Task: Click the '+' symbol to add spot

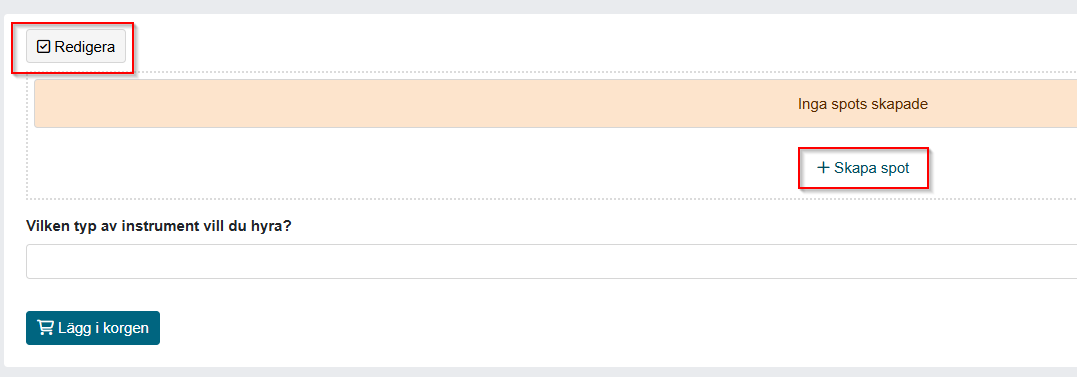Action: point(823,168)
